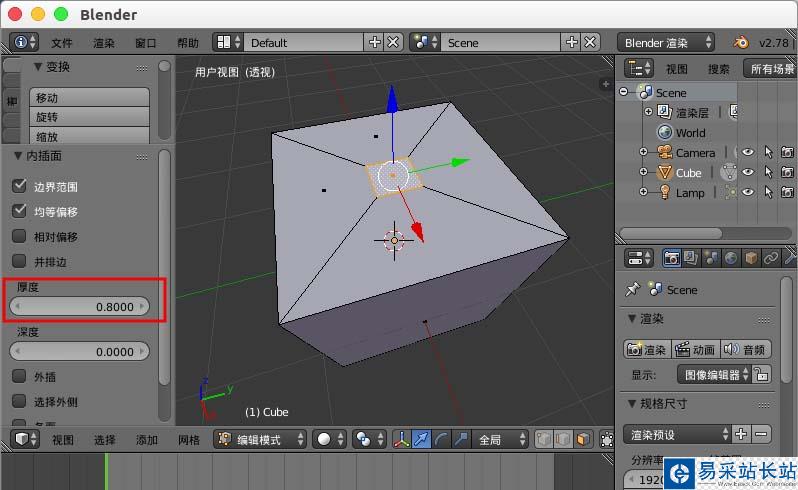Select the translate manipulator arrow icon
798x490 pixels.
(x=421, y=439)
